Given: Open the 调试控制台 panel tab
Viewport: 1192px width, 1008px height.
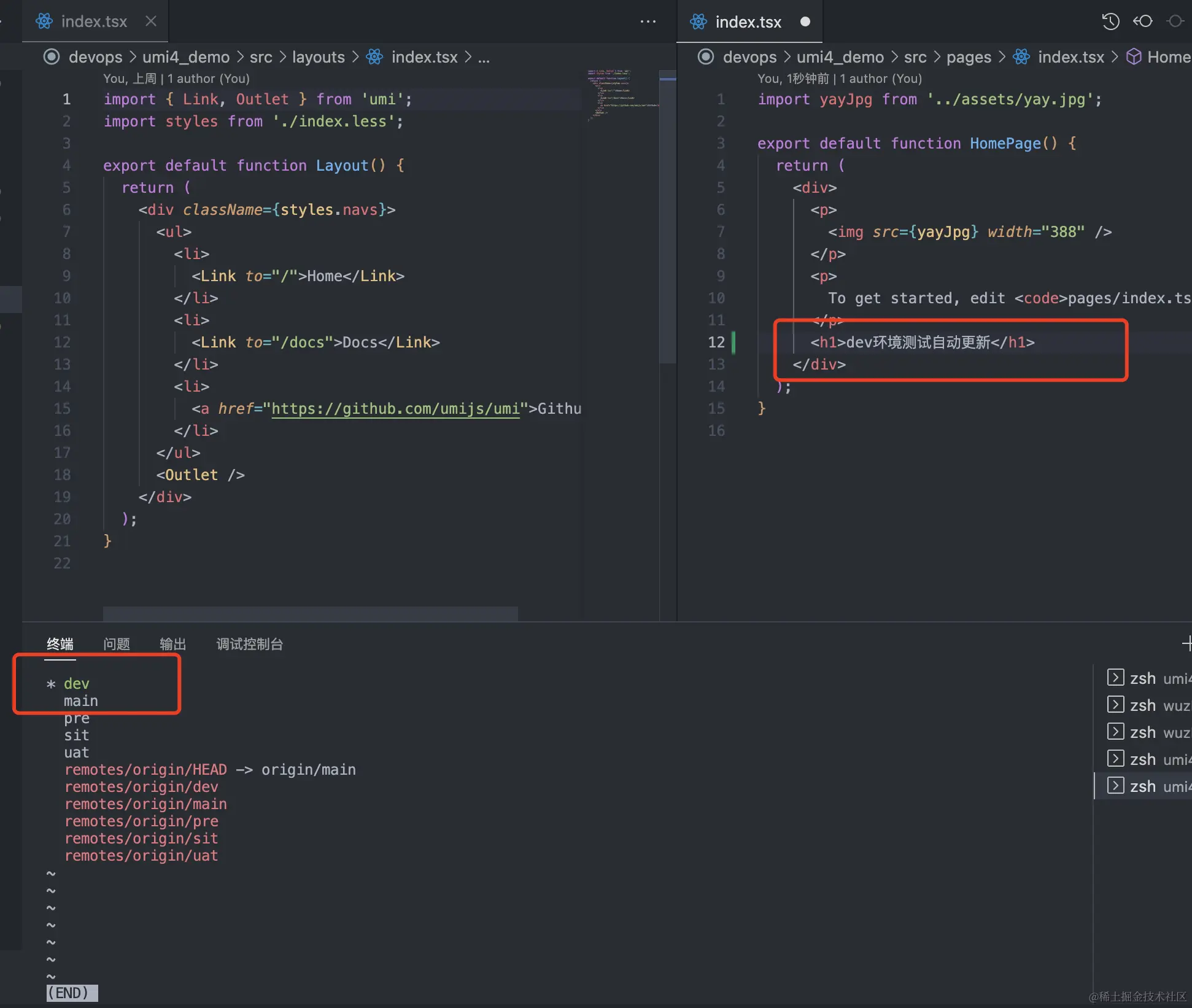Looking at the screenshot, I should 249,644.
